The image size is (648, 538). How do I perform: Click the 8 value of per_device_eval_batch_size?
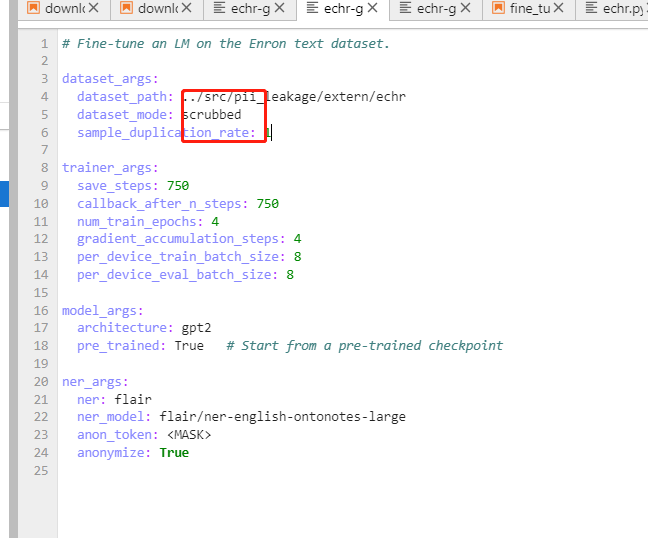point(290,275)
